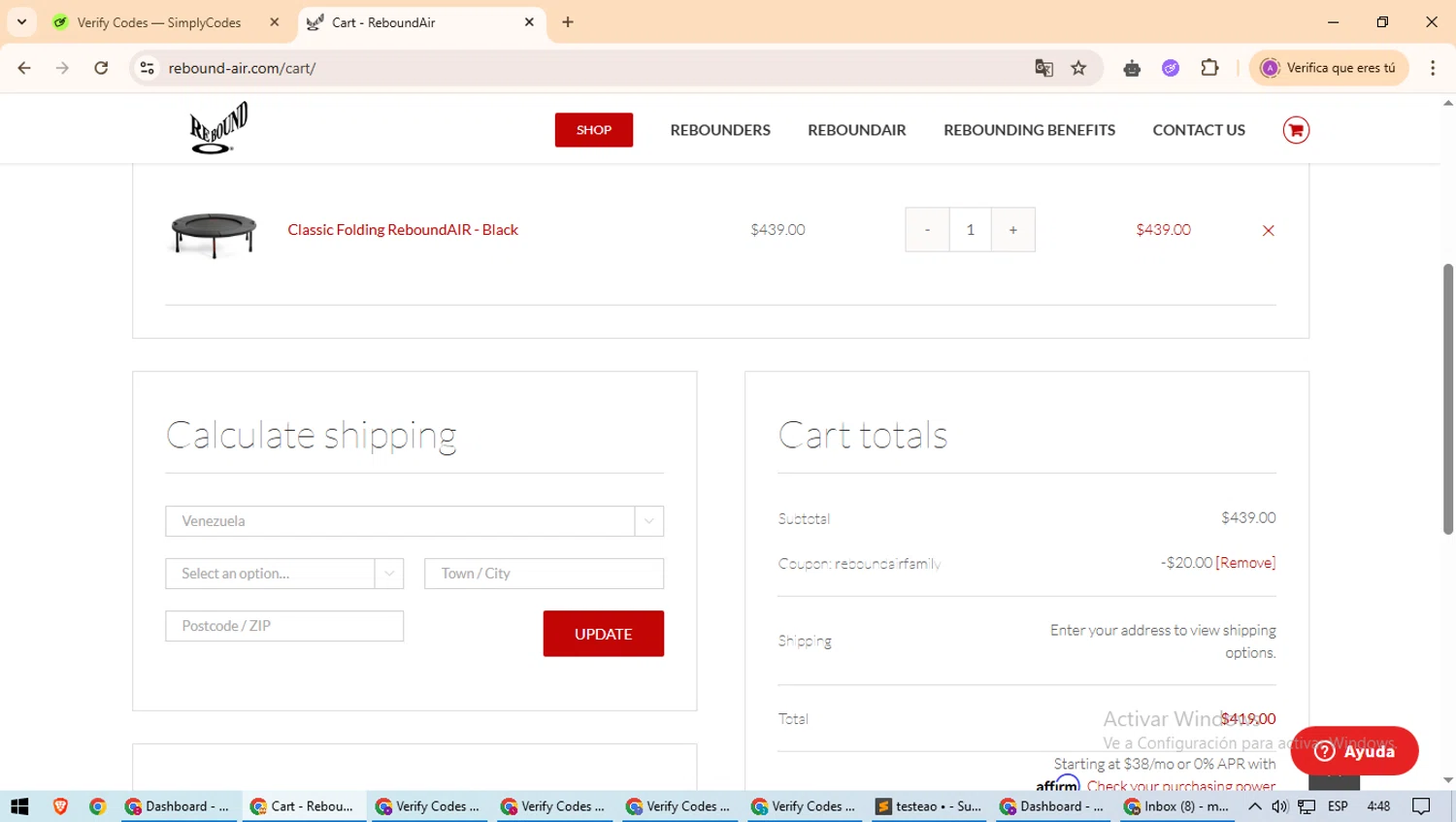Click the ESP language indicator
The image size is (1456, 822).
point(1338,806)
